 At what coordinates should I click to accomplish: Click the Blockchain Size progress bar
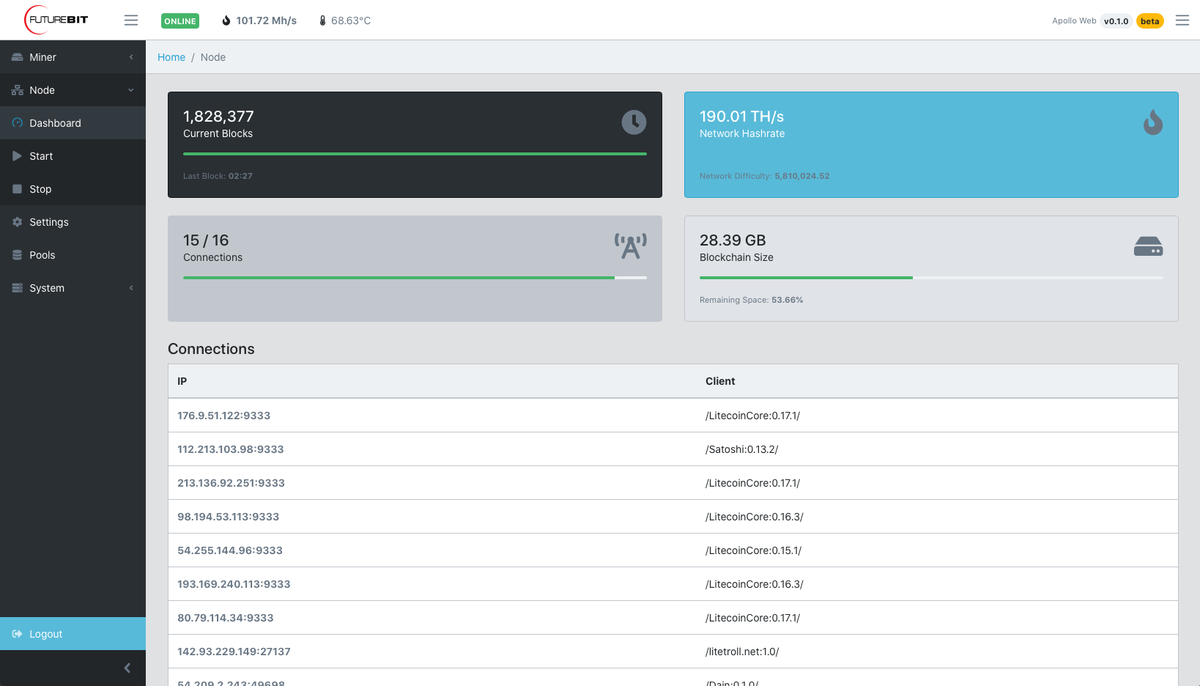931,277
